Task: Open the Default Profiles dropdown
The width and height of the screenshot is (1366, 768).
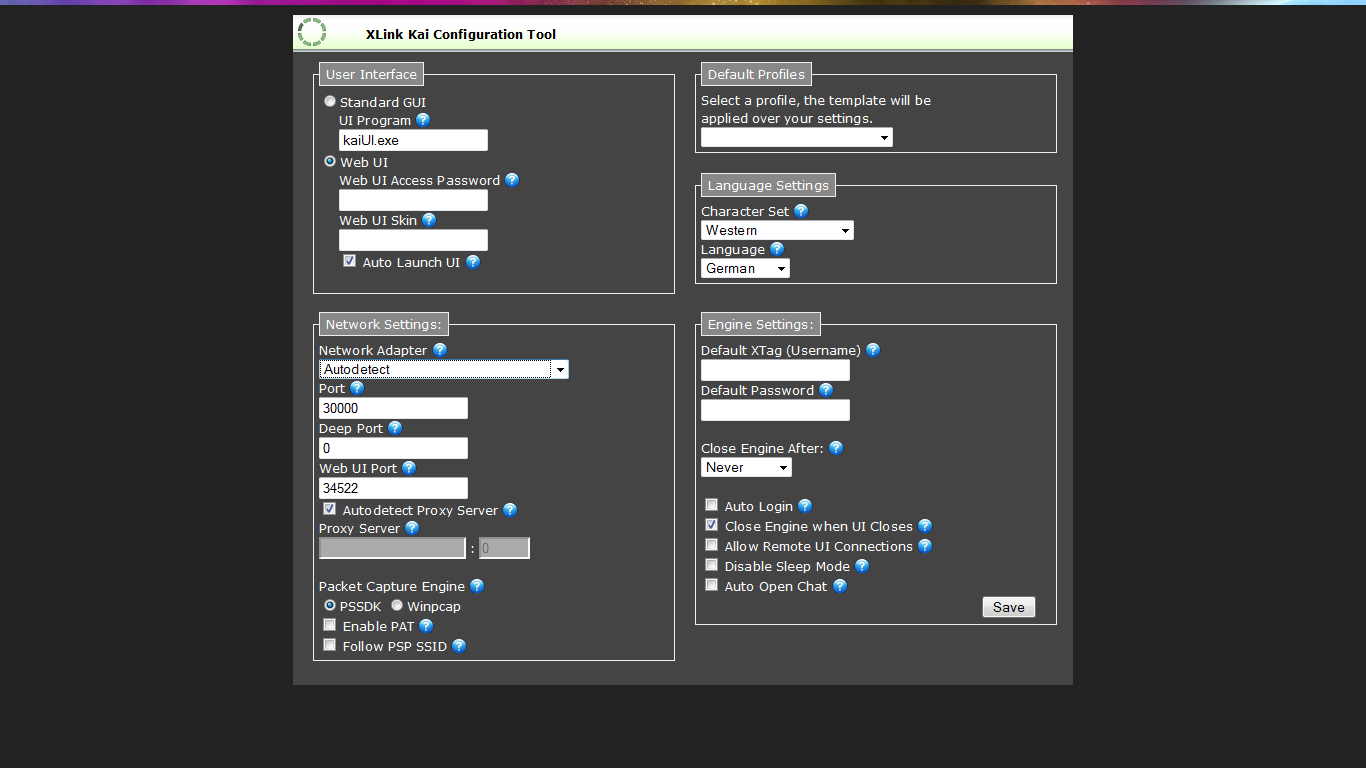Action: [797, 138]
